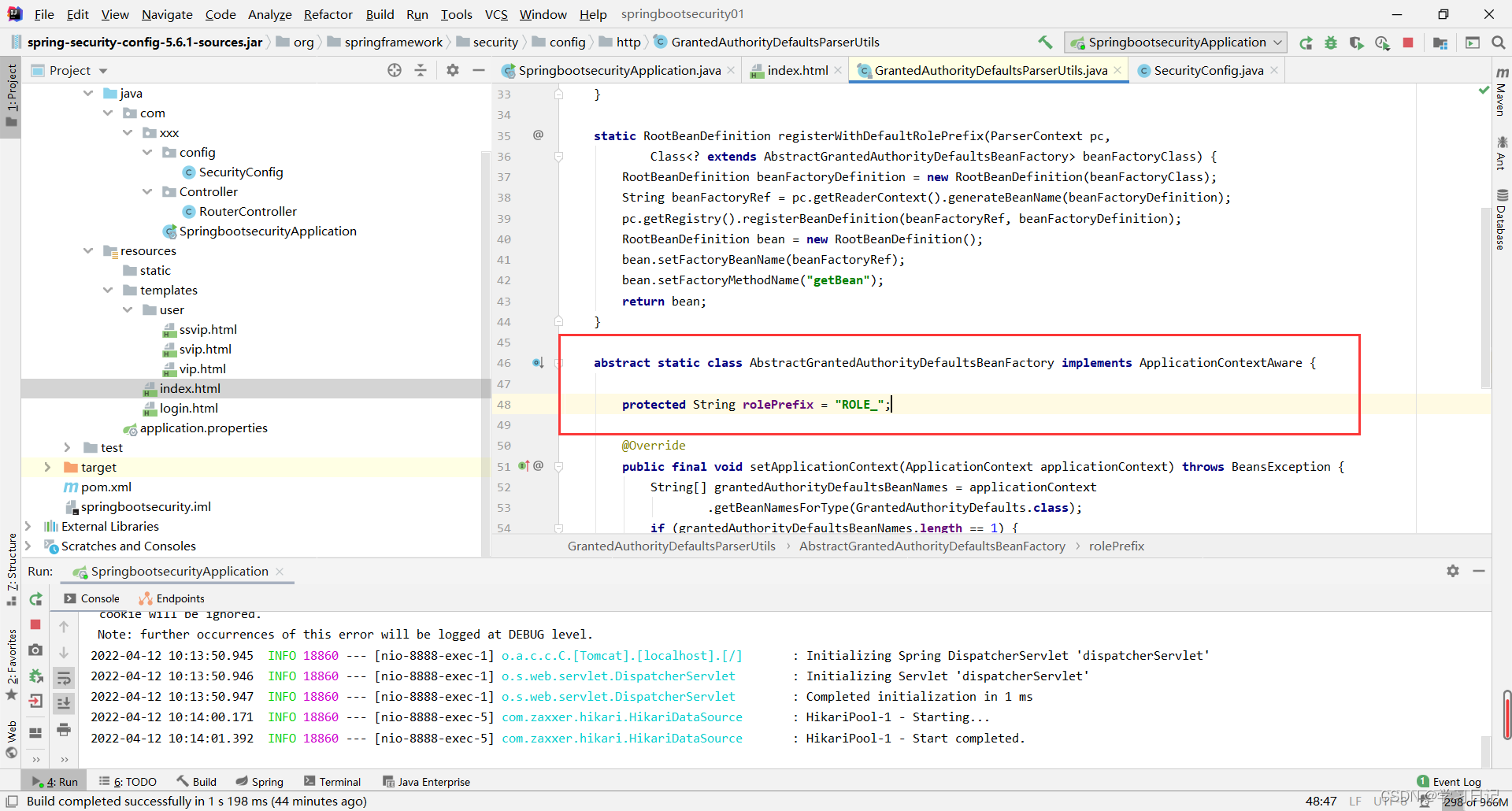Open the Refactor menu
This screenshot has height=811, width=1512.
point(328,14)
